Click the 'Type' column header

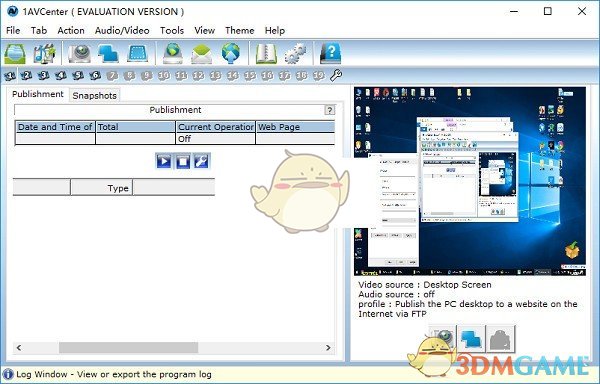(x=101, y=188)
